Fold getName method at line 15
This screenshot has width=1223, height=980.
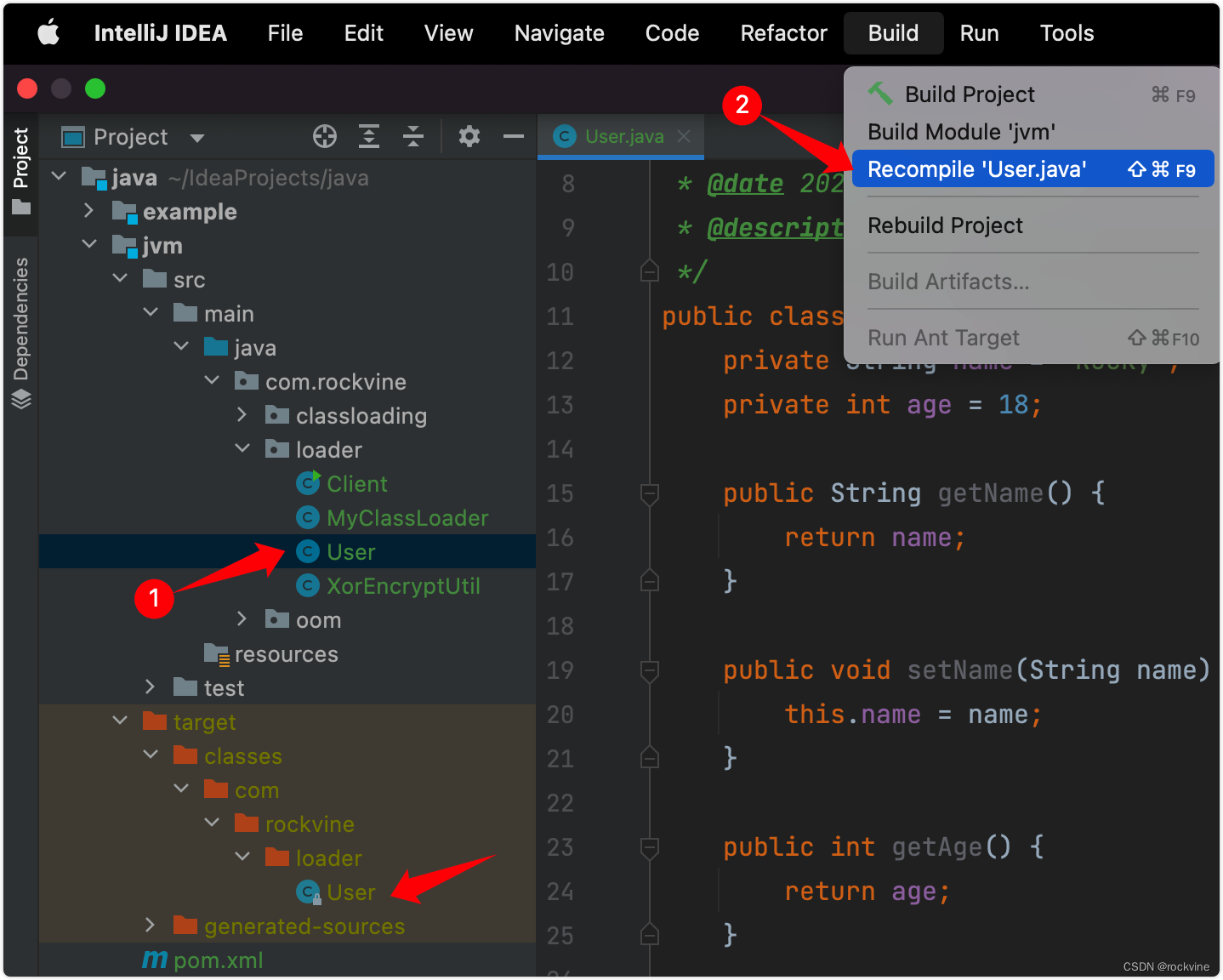[650, 493]
